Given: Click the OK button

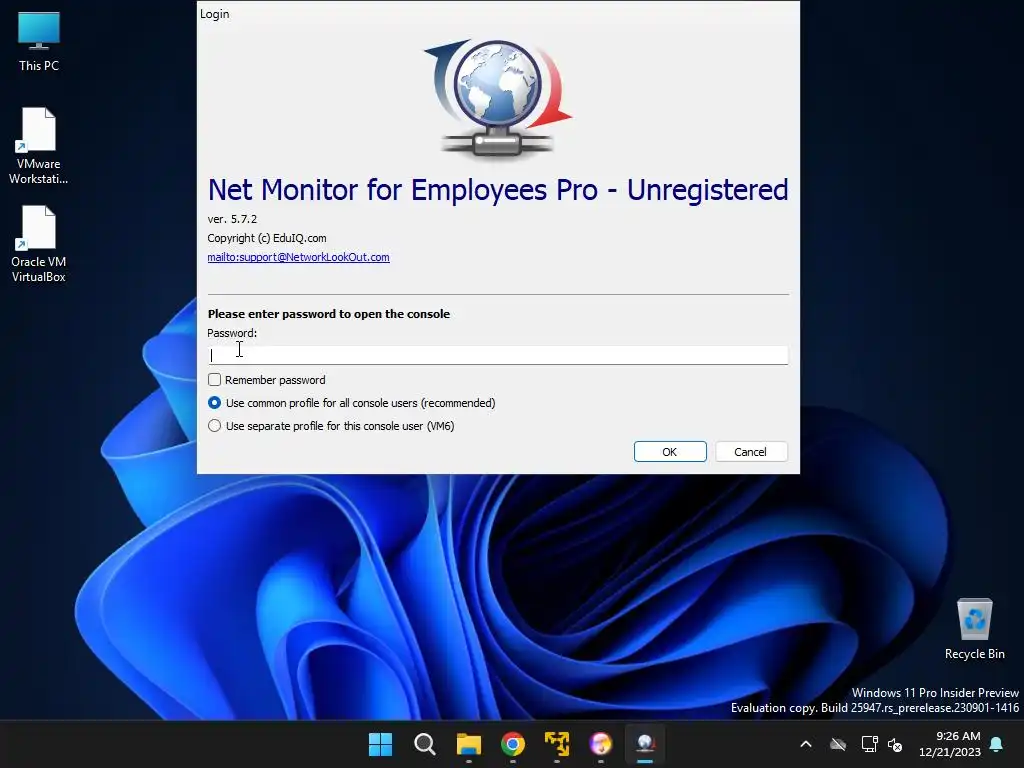Looking at the screenshot, I should point(670,452).
